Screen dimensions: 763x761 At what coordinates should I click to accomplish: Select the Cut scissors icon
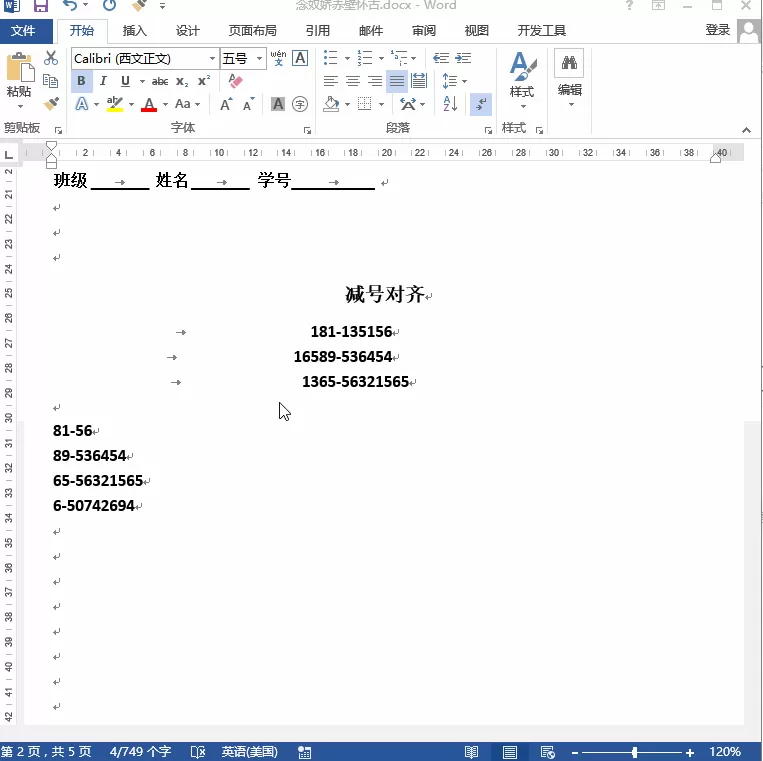51,58
